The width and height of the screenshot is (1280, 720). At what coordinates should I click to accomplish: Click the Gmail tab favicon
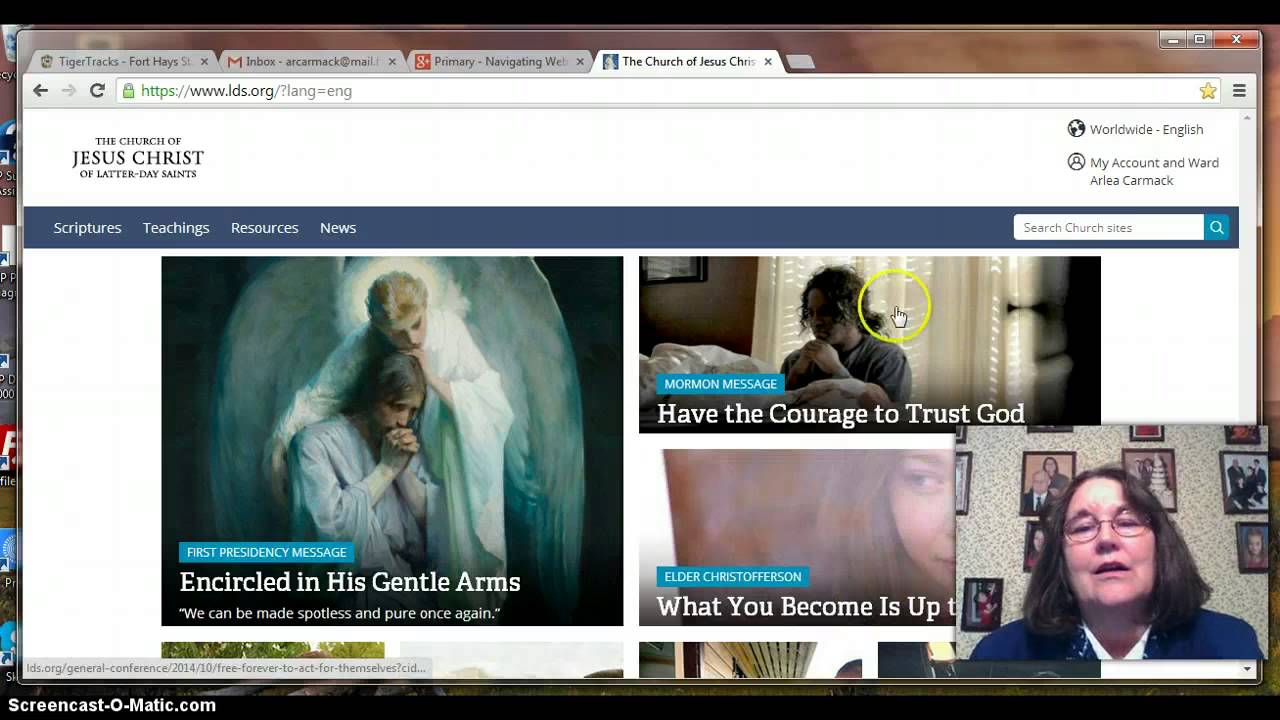(x=235, y=62)
